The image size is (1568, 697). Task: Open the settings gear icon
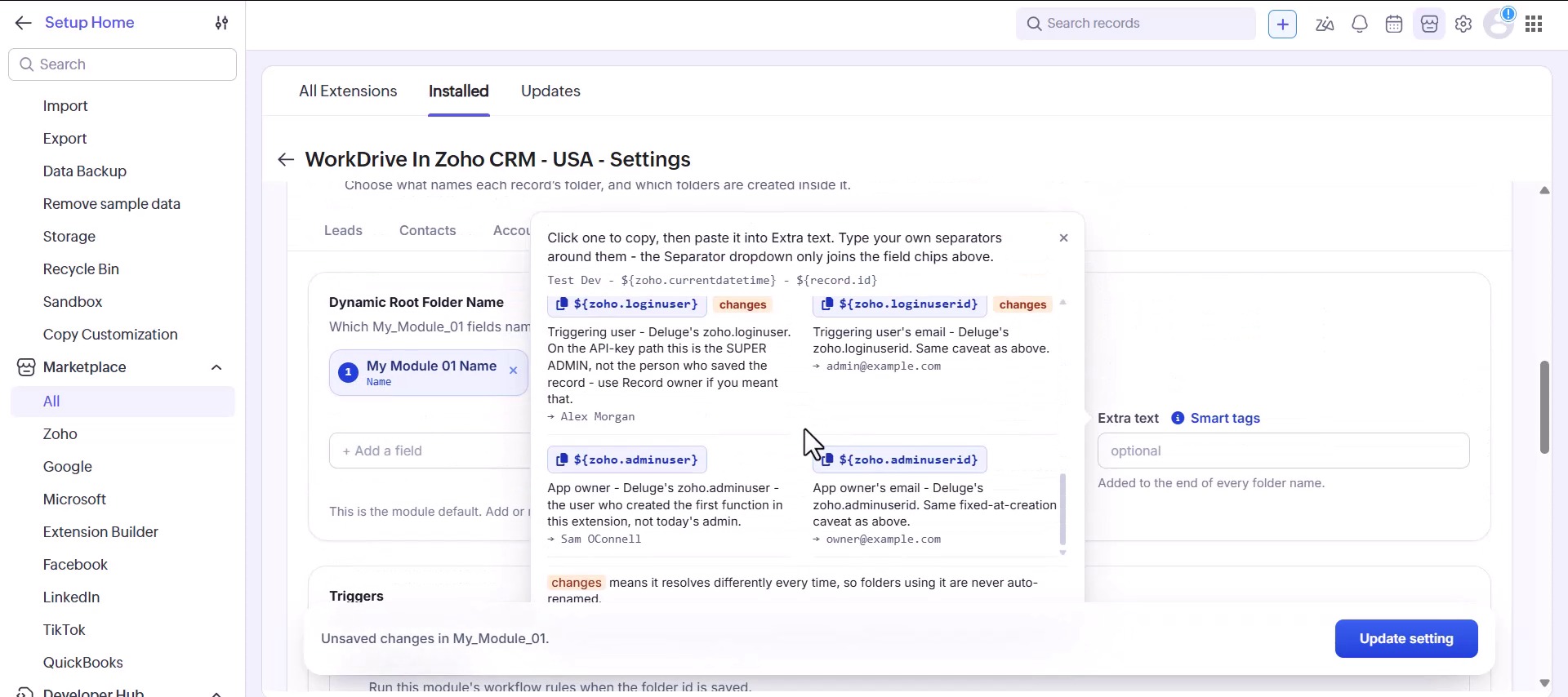tap(1463, 24)
